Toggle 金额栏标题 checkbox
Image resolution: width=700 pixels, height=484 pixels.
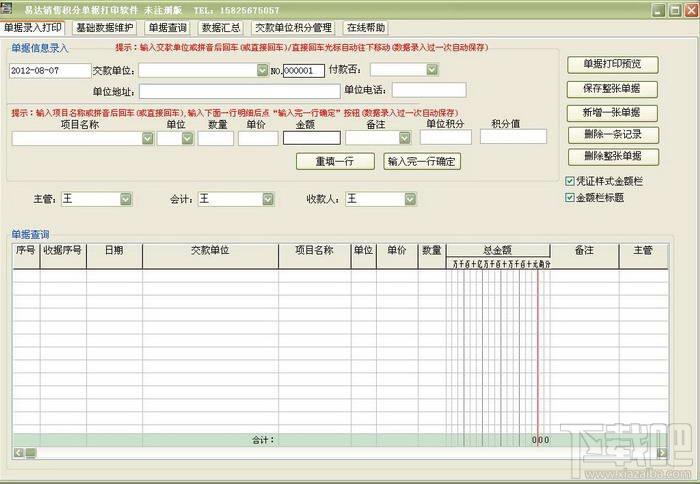point(570,197)
